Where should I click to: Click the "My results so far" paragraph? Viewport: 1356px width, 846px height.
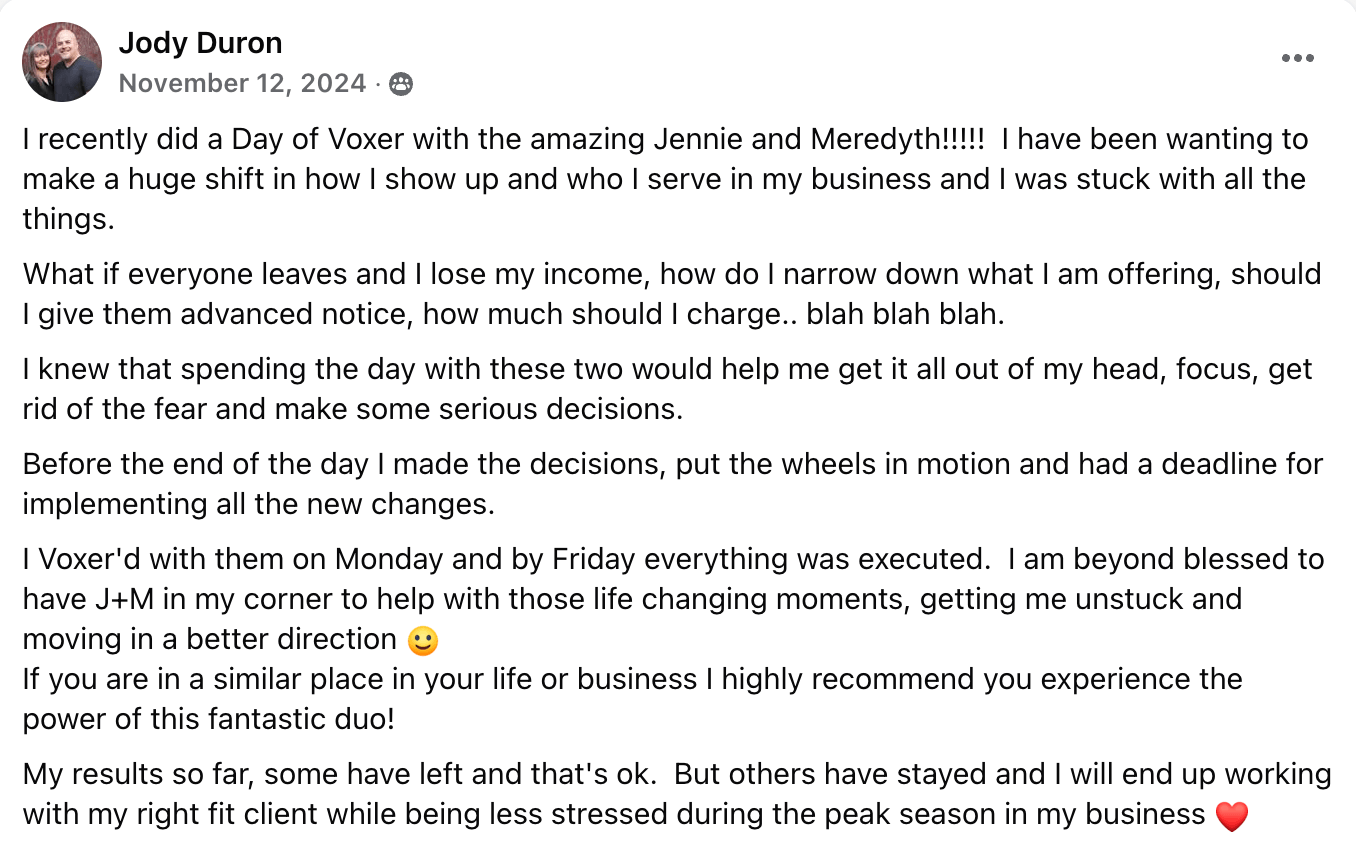tap(677, 794)
